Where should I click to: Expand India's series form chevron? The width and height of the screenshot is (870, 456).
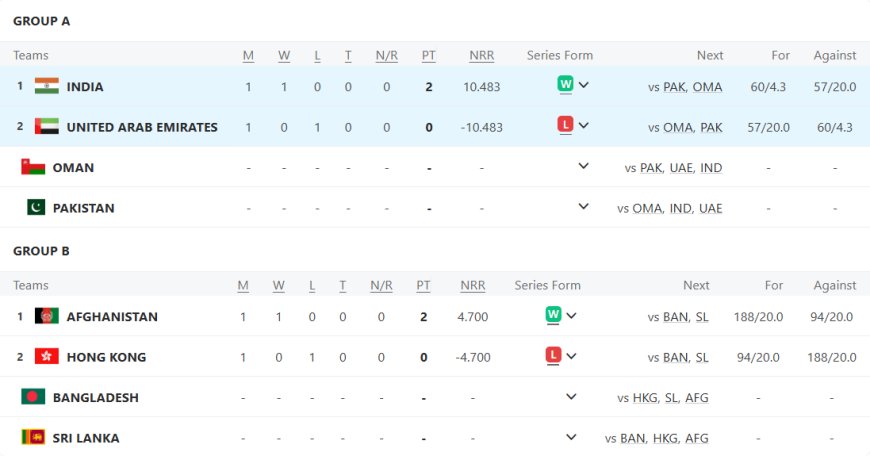[x=584, y=85]
